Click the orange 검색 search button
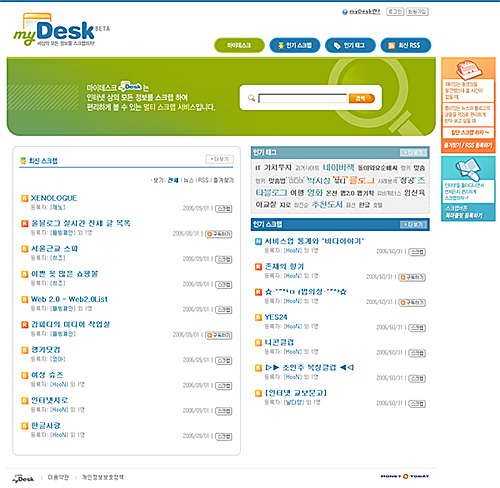Screen dimensions: 500x488 [362, 98]
